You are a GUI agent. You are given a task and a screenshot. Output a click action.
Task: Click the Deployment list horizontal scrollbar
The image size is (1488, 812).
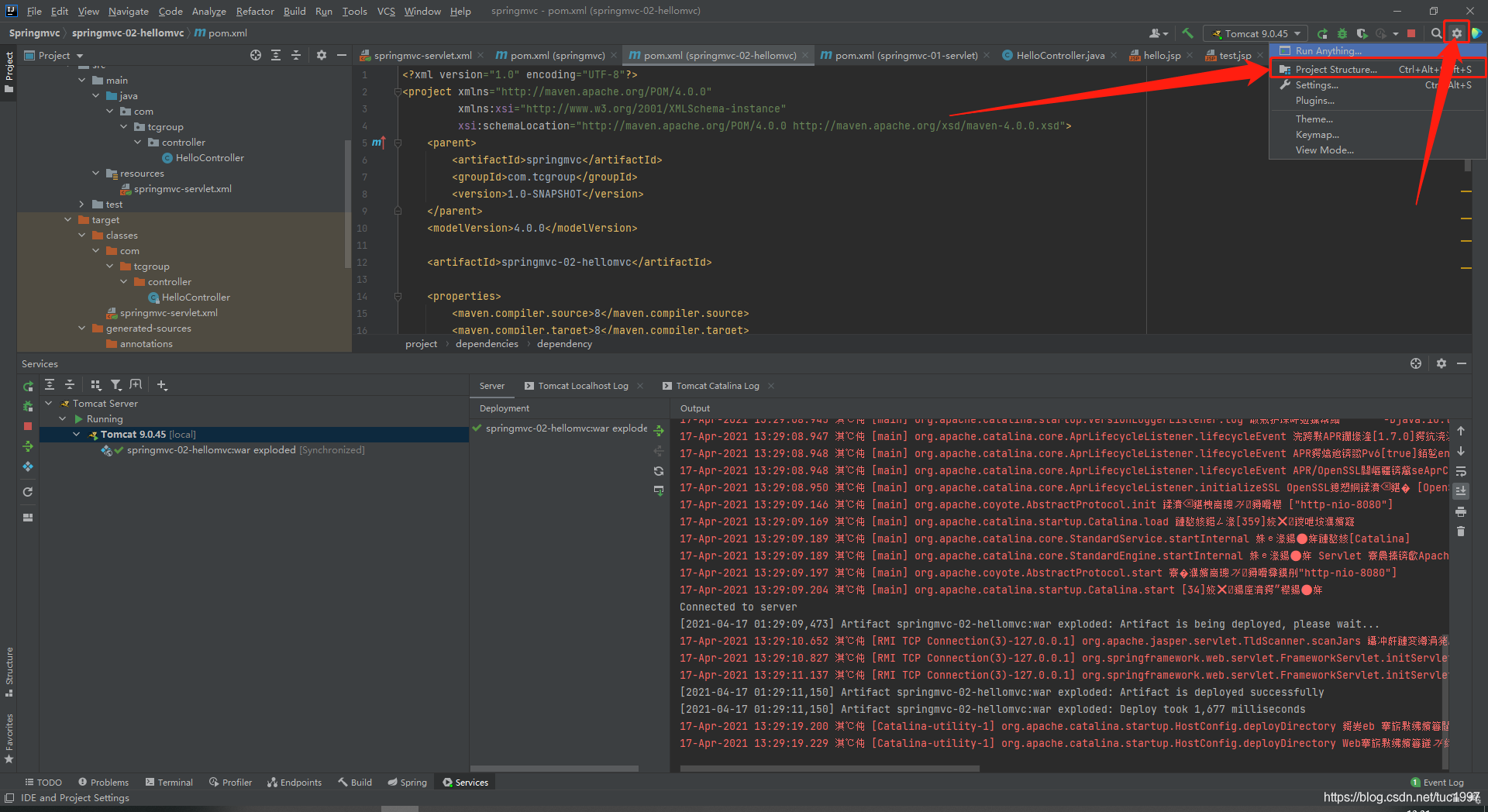point(554,769)
